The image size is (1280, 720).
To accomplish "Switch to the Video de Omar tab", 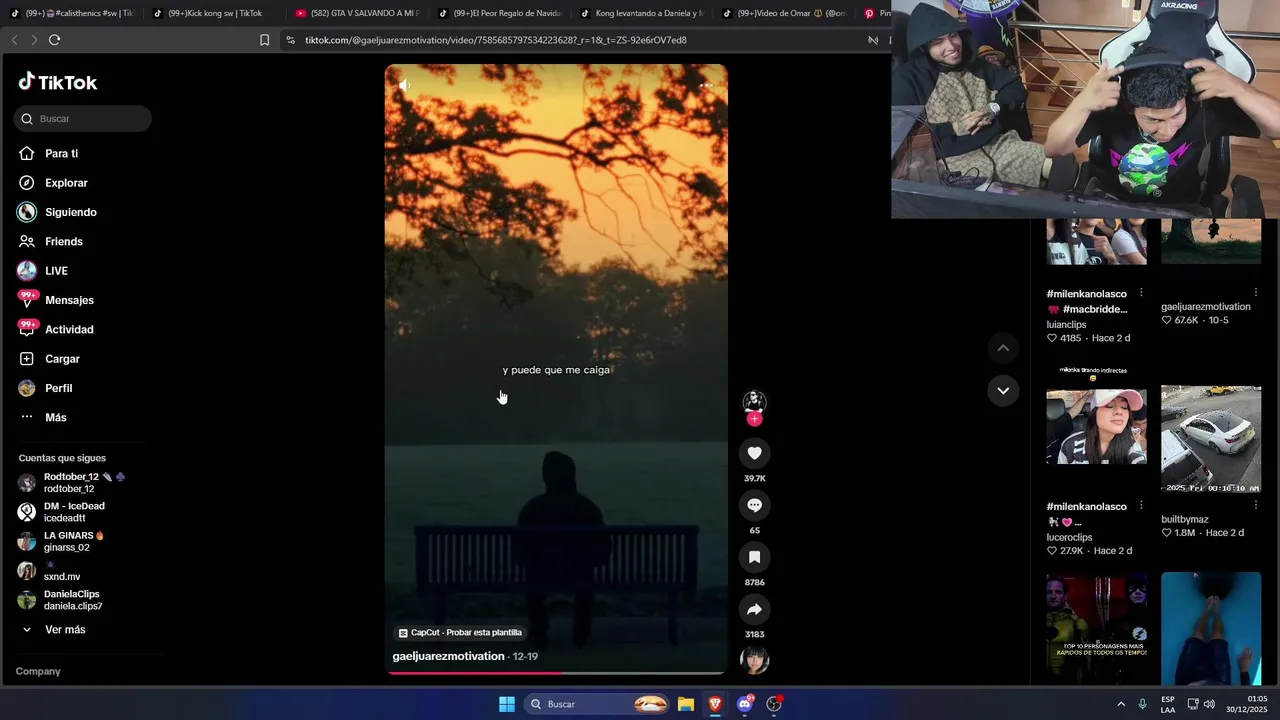I will coord(785,13).
